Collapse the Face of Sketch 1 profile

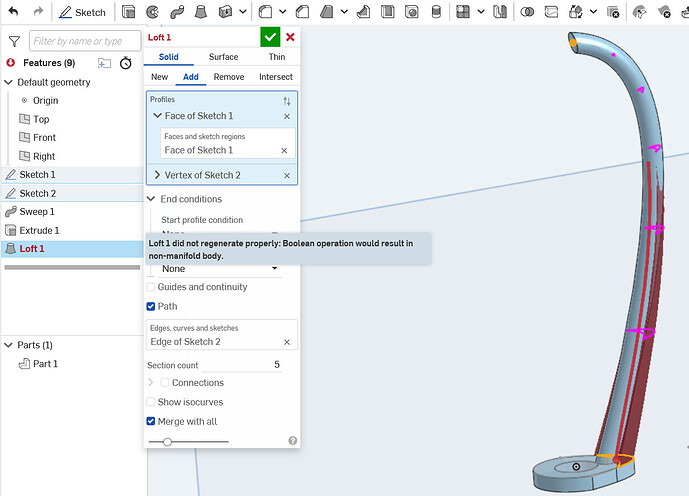point(157,116)
